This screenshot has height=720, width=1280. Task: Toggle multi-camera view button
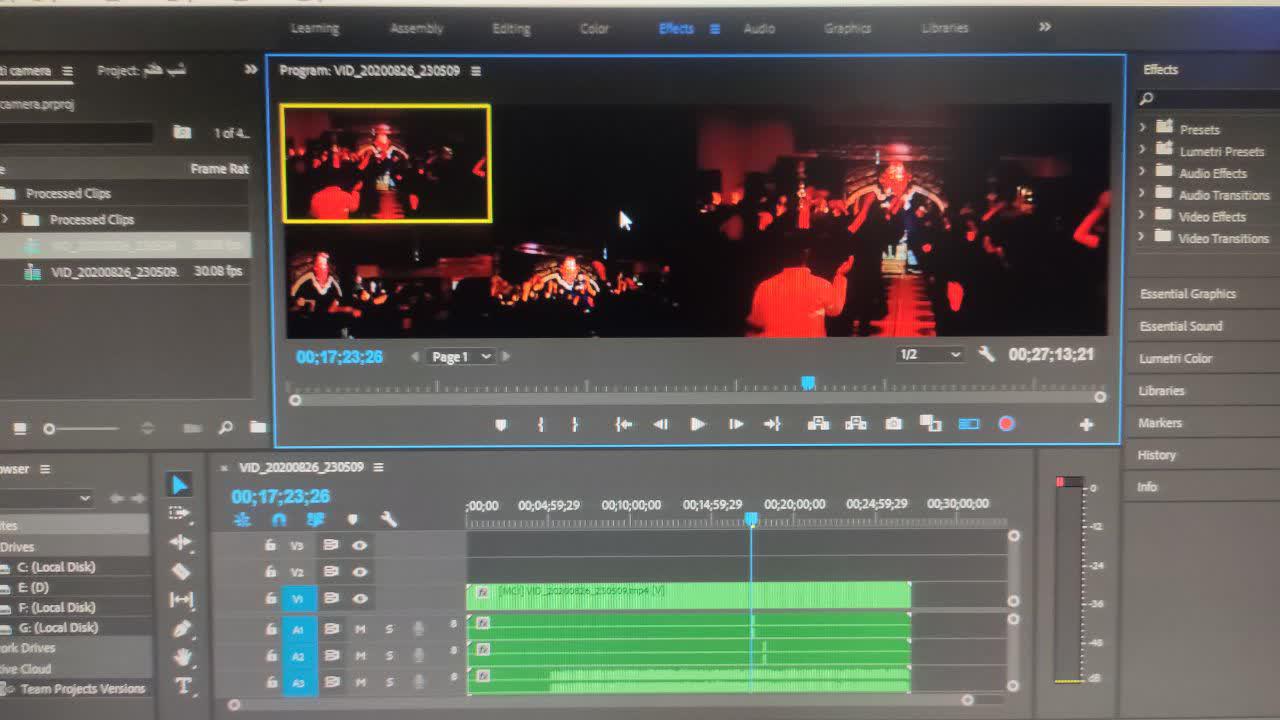969,424
